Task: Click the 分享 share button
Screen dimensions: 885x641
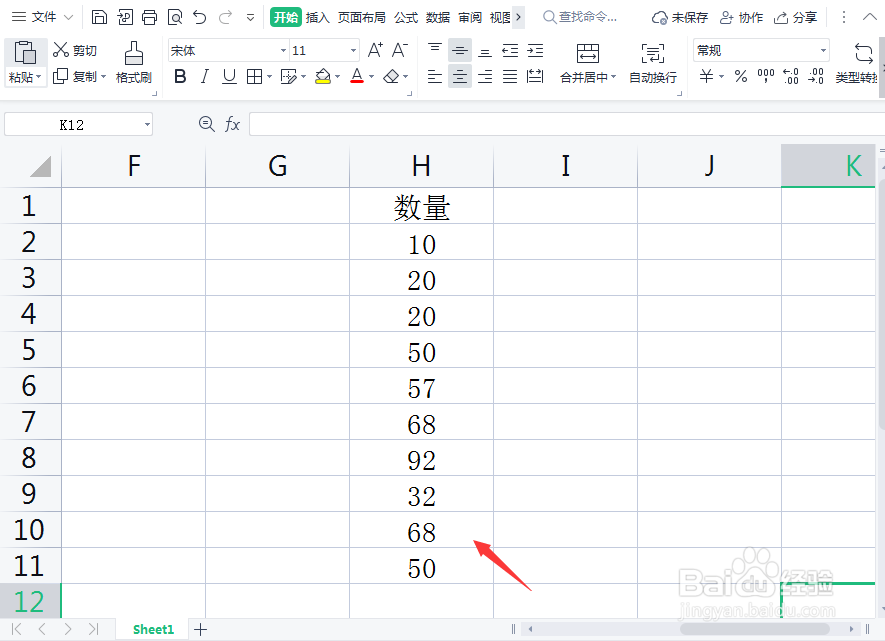Action: click(x=796, y=17)
